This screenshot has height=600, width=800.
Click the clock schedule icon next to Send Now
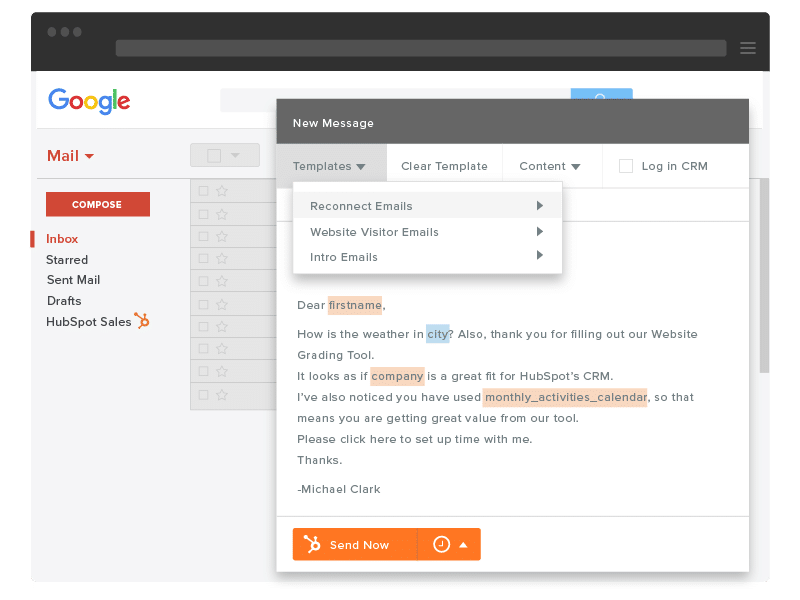(x=441, y=544)
